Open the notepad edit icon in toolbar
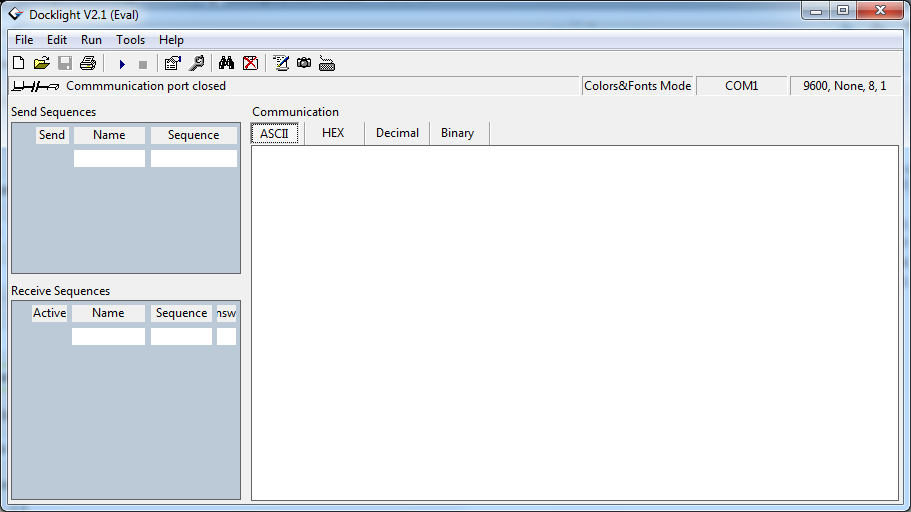 pos(281,63)
